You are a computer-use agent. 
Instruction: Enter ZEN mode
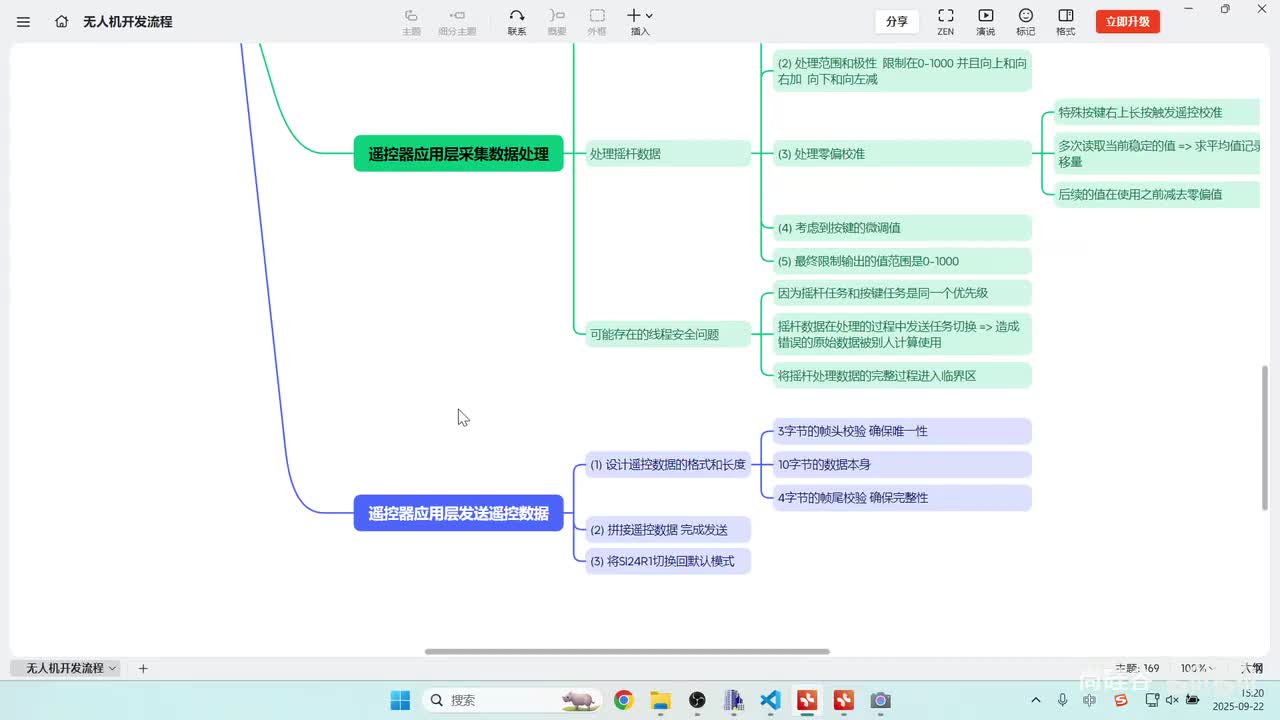click(945, 22)
